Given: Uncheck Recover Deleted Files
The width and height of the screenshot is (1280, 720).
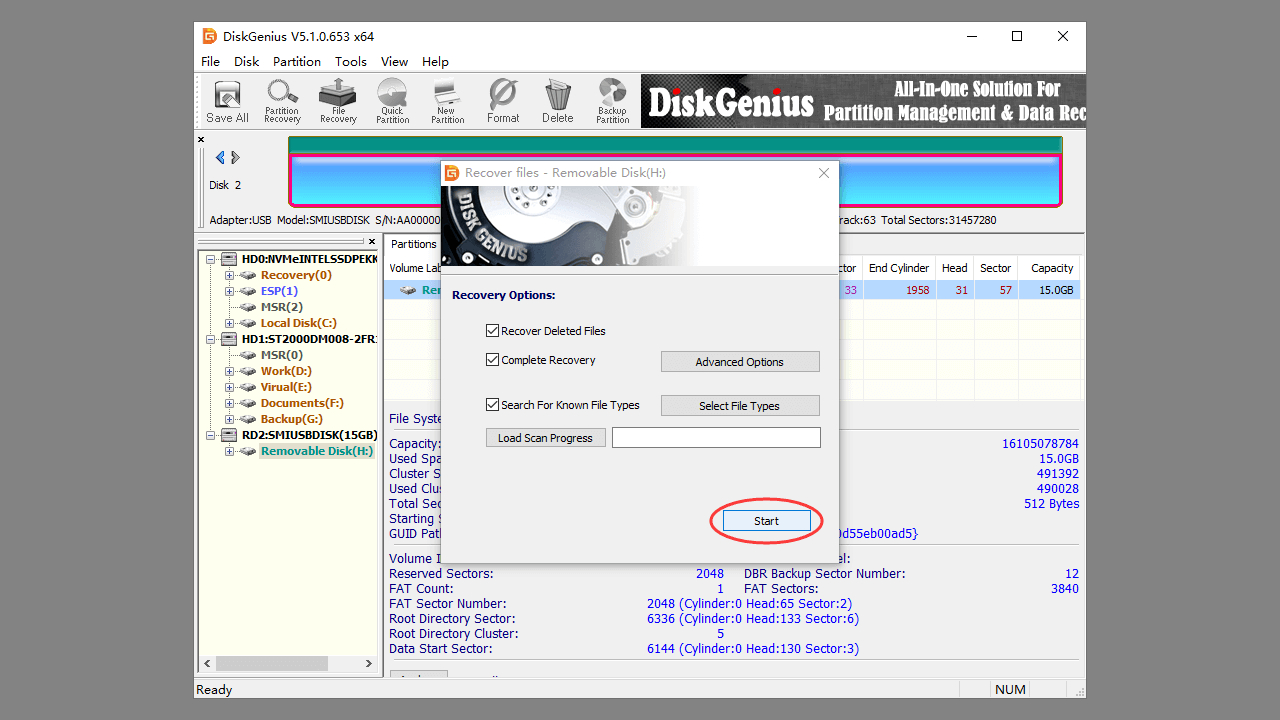Looking at the screenshot, I should [x=492, y=331].
